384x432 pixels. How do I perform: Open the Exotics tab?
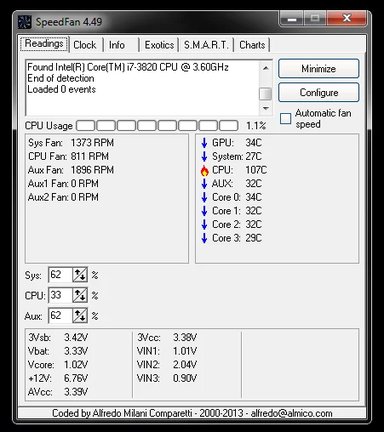pos(159,45)
